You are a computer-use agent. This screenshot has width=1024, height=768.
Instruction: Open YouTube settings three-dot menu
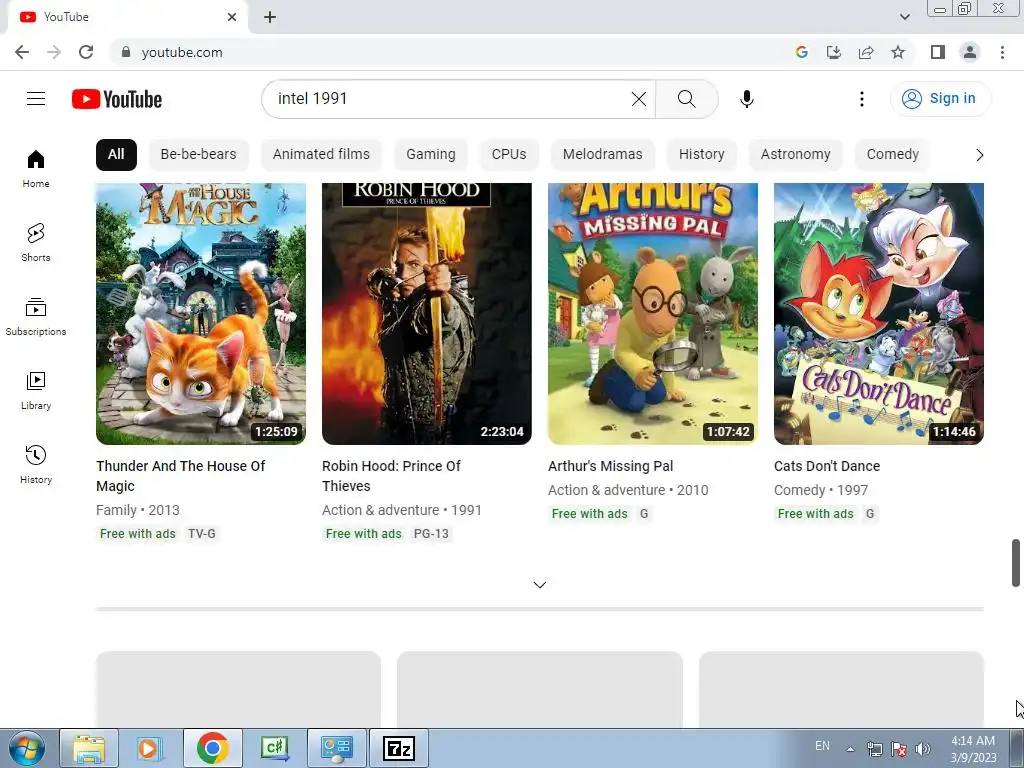[861, 99]
